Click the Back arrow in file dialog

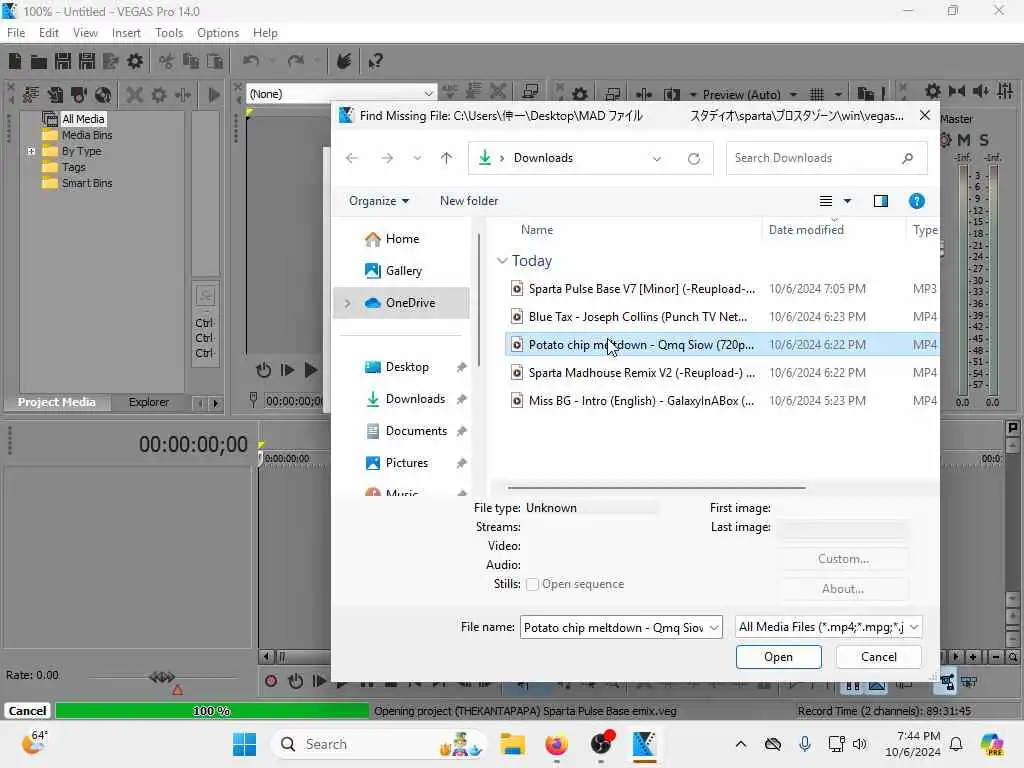352,158
